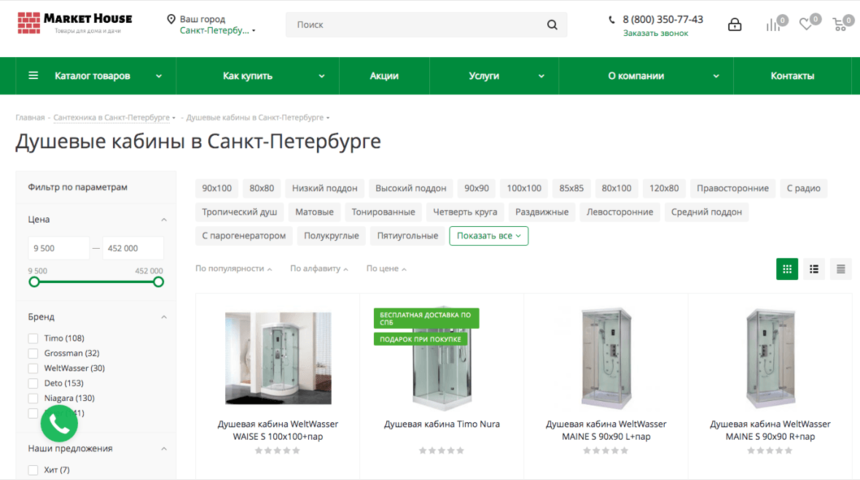Click the maximum price slider handle

coord(158,282)
